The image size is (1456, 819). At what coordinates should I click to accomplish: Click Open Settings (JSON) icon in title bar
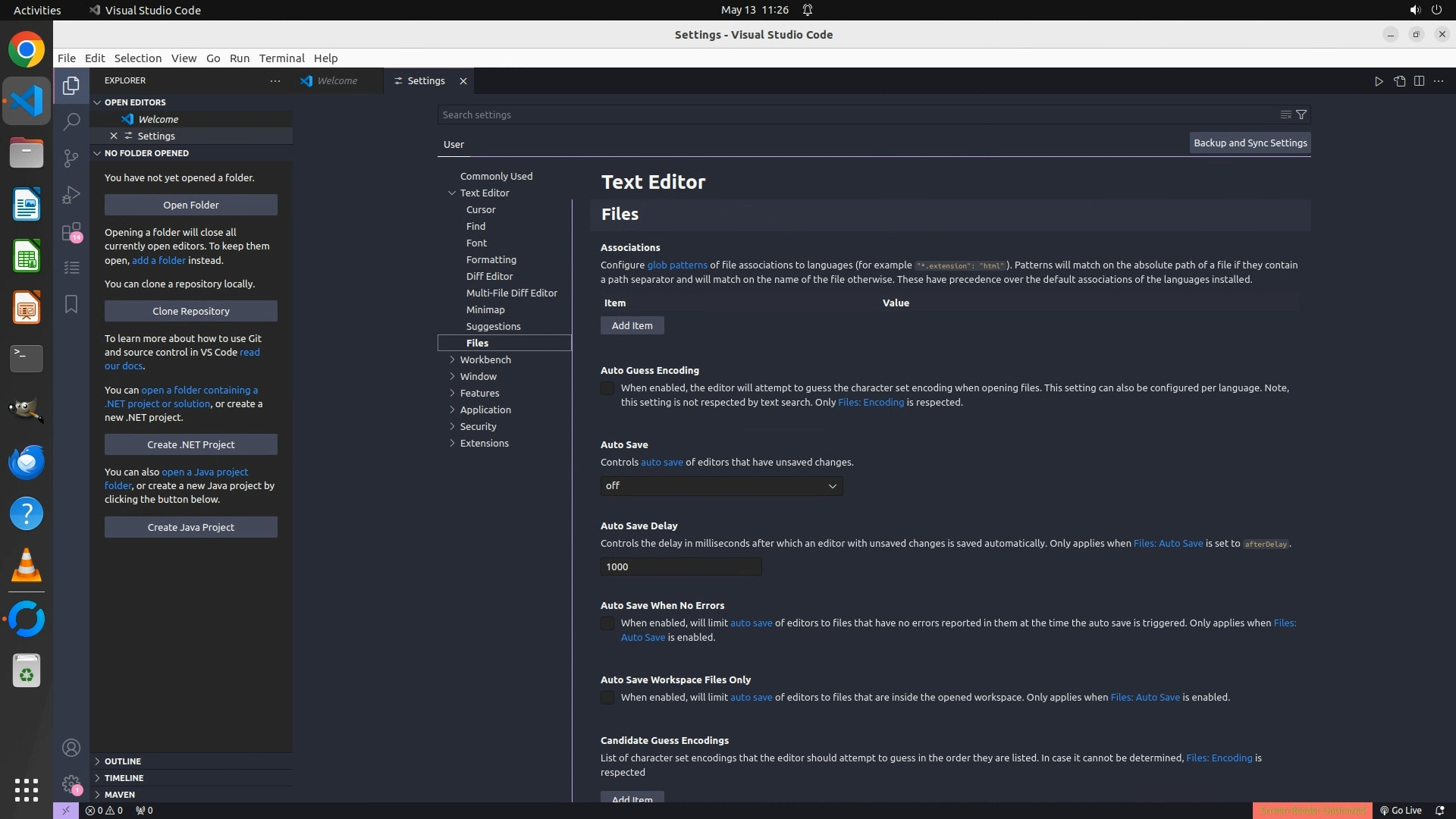point(1399,81)
